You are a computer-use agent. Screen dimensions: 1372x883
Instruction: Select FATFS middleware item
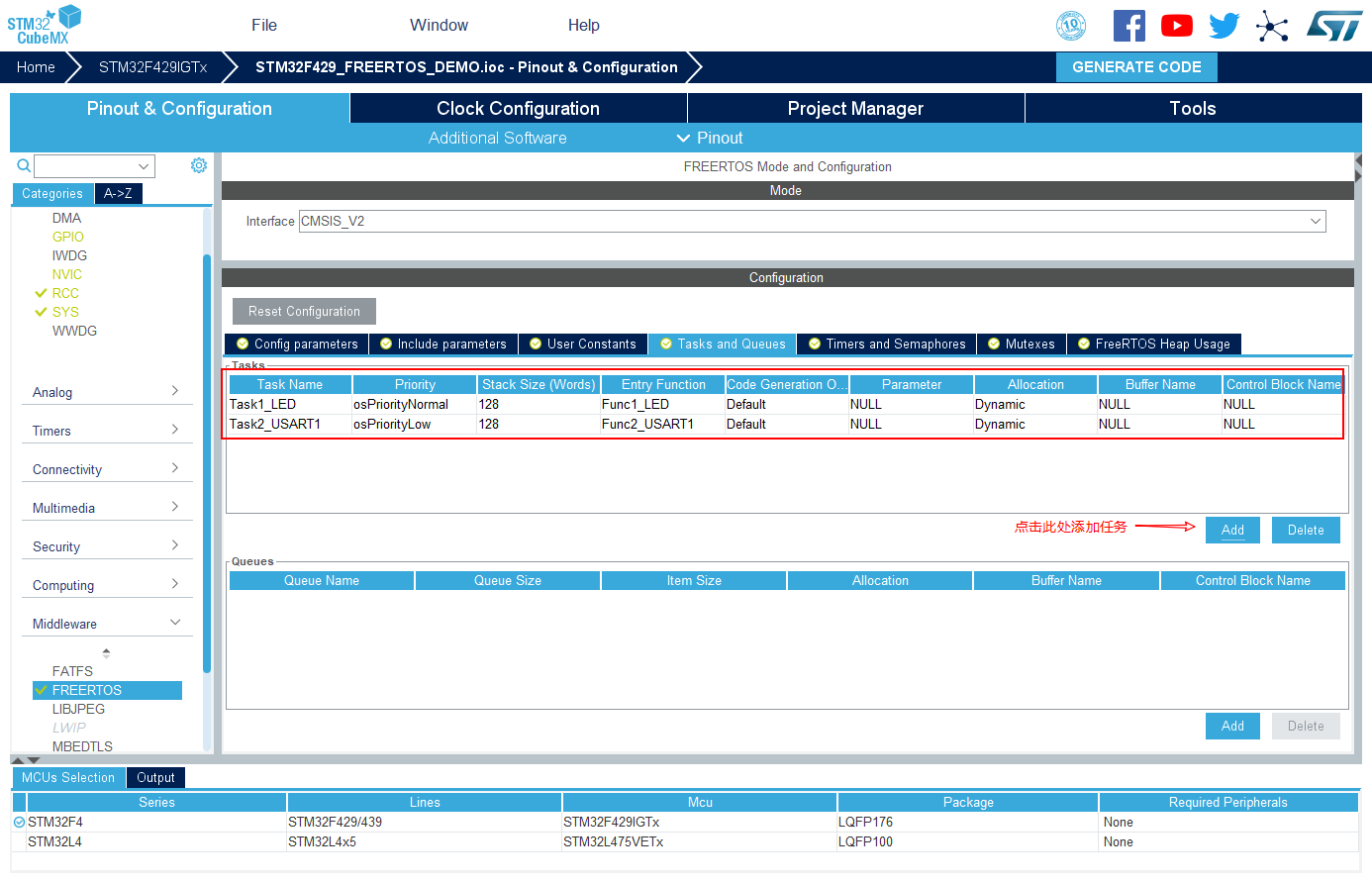[x=72, y=671]
